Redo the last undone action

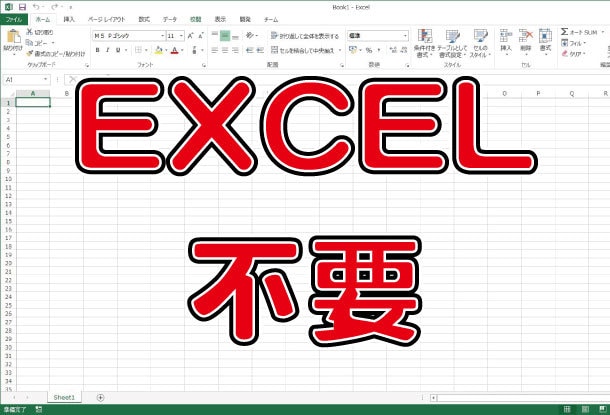pos(54,7)
